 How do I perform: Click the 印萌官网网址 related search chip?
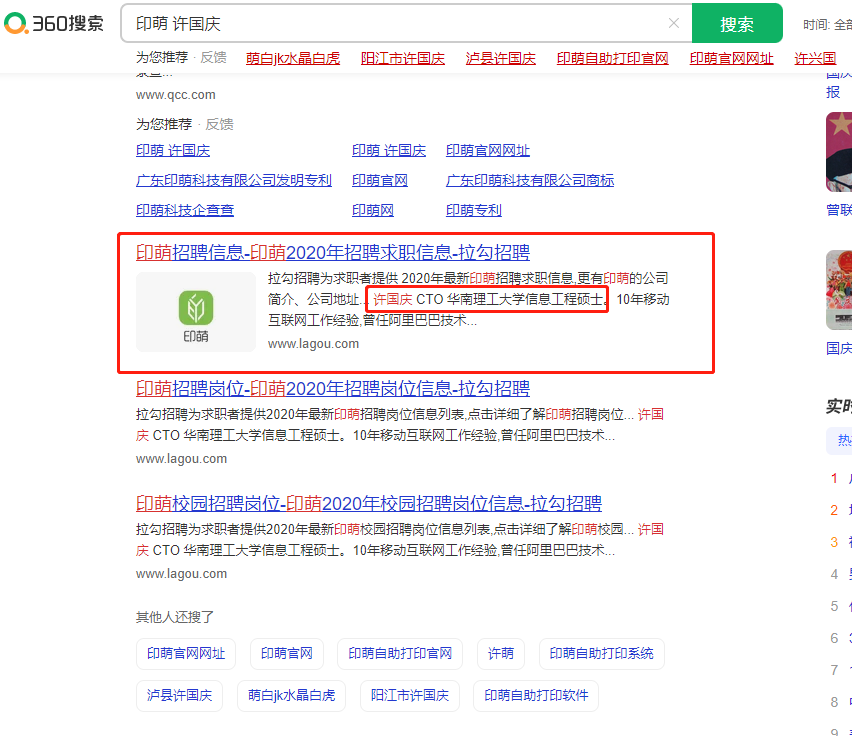pyautogui.click(x=186, y=653)
